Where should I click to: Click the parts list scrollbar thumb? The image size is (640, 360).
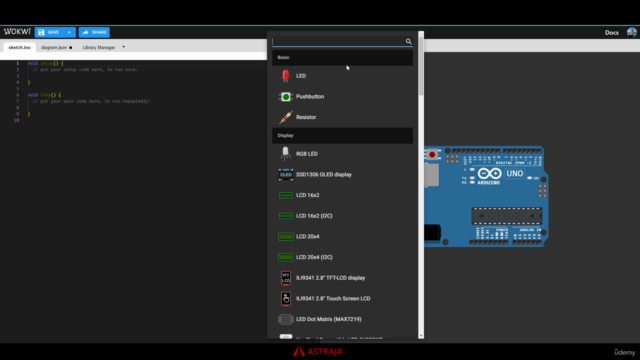pyautogui.click(x=421, y=67)
